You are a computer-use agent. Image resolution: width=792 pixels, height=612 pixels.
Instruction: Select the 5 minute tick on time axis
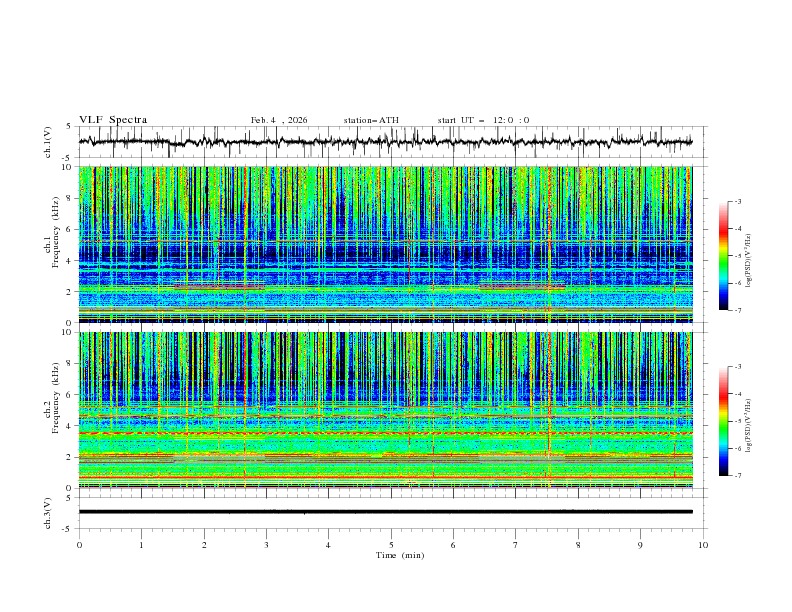point(391,545)
